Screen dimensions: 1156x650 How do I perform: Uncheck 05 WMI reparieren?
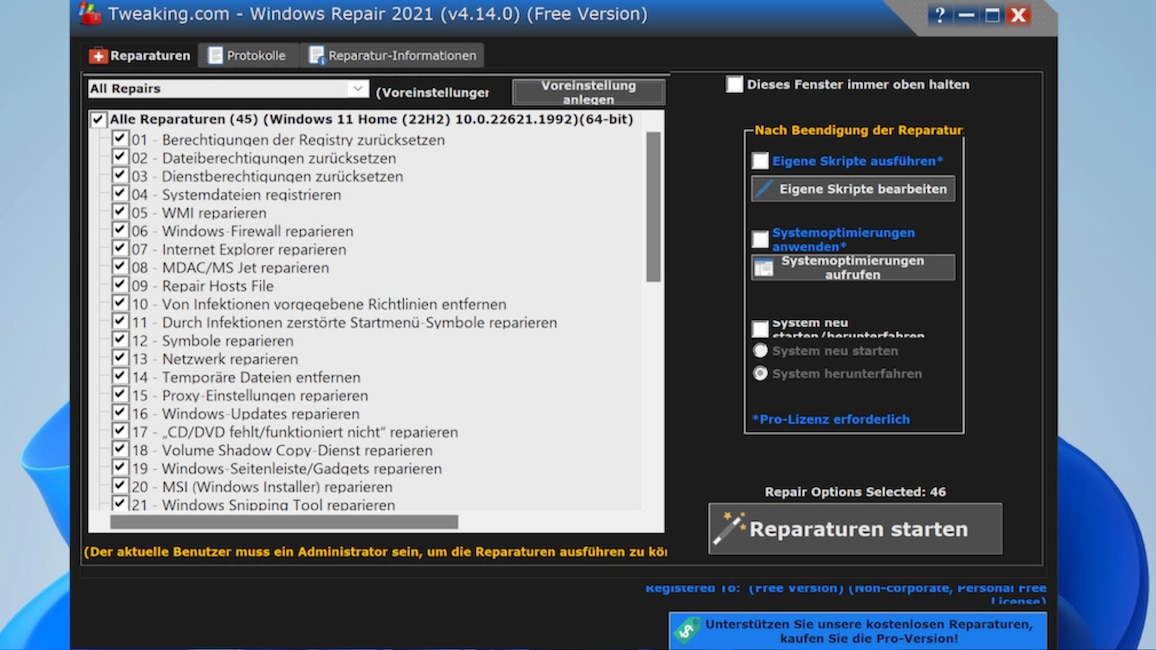click(x=120, y=212)
